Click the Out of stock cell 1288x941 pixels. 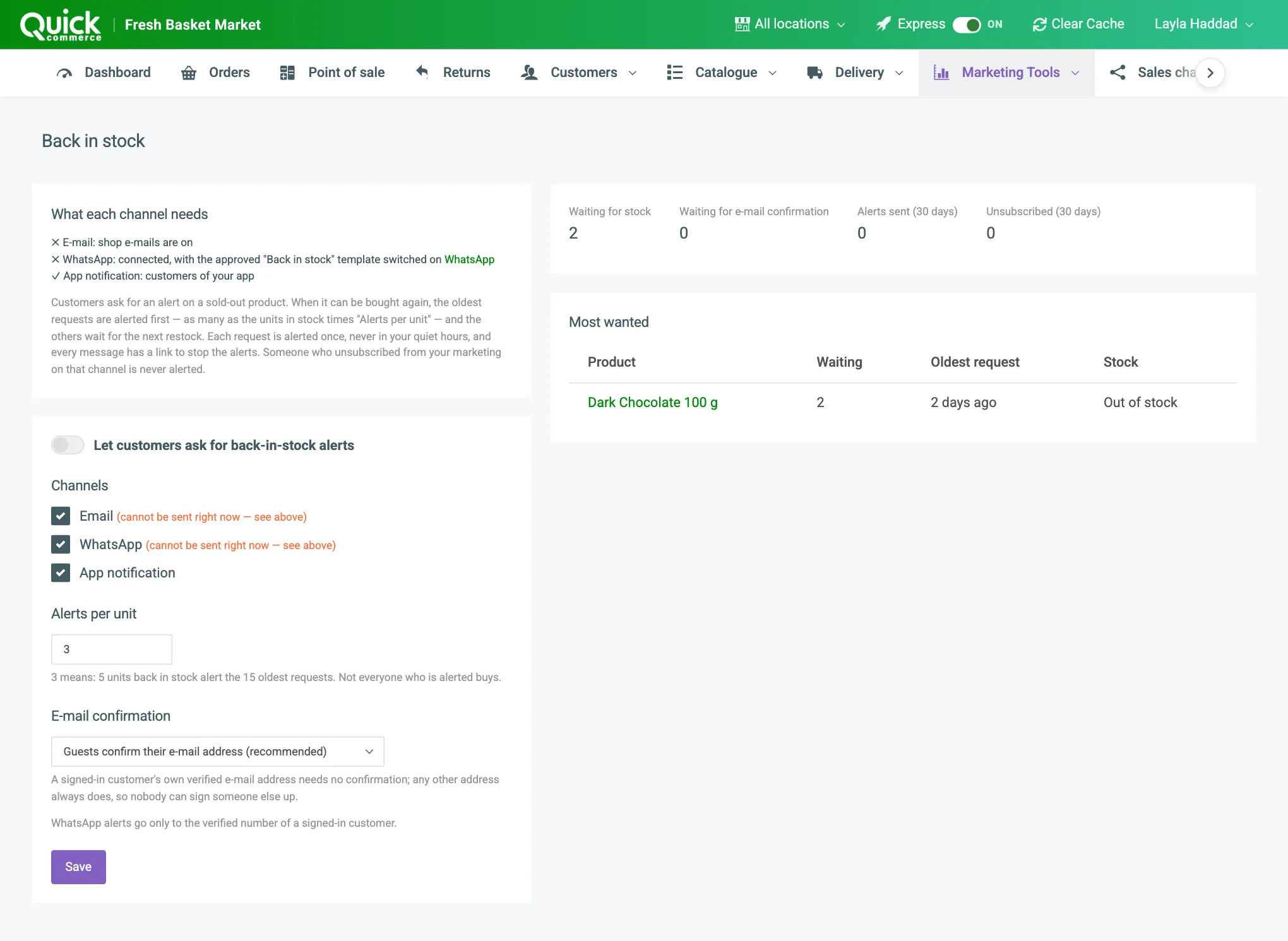tap(1140, 403)
